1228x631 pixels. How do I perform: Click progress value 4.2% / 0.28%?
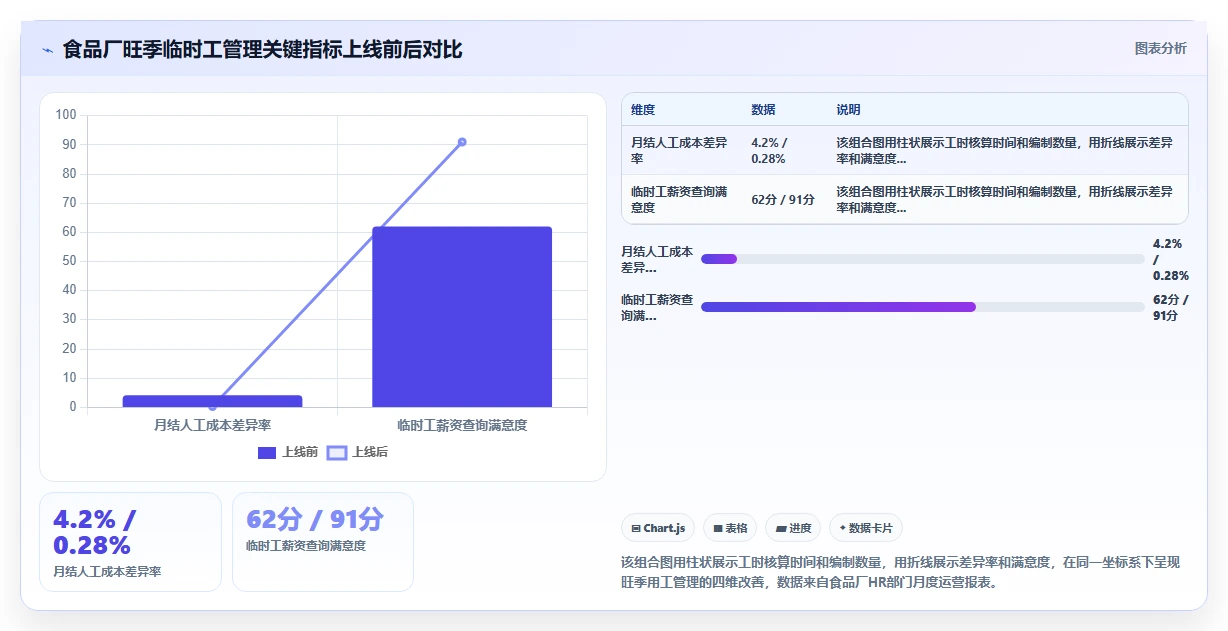(1170, 259)
